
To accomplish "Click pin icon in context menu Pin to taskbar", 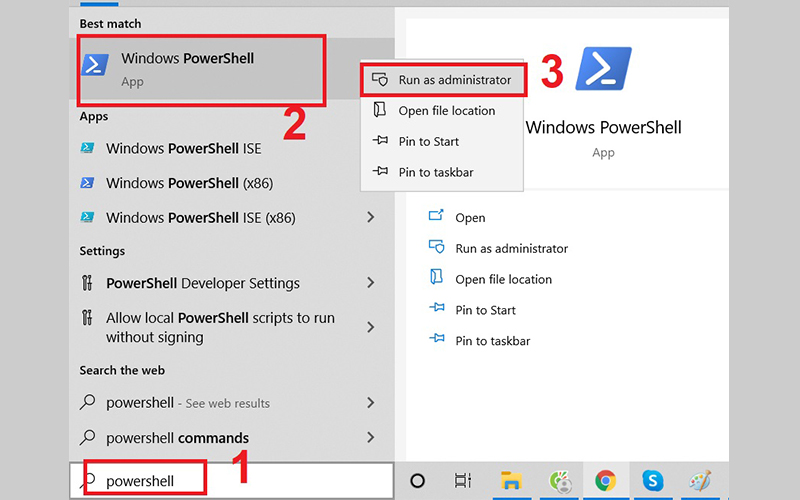I will click(380, 171).
